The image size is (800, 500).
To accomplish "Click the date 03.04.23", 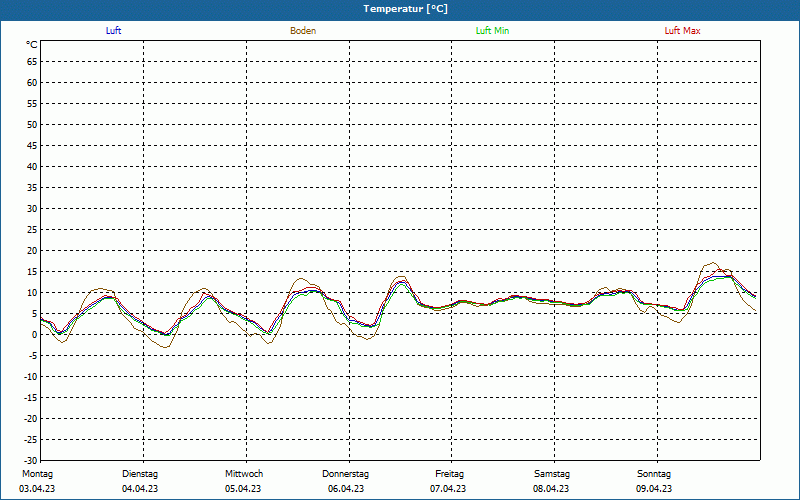I will 37,489.
